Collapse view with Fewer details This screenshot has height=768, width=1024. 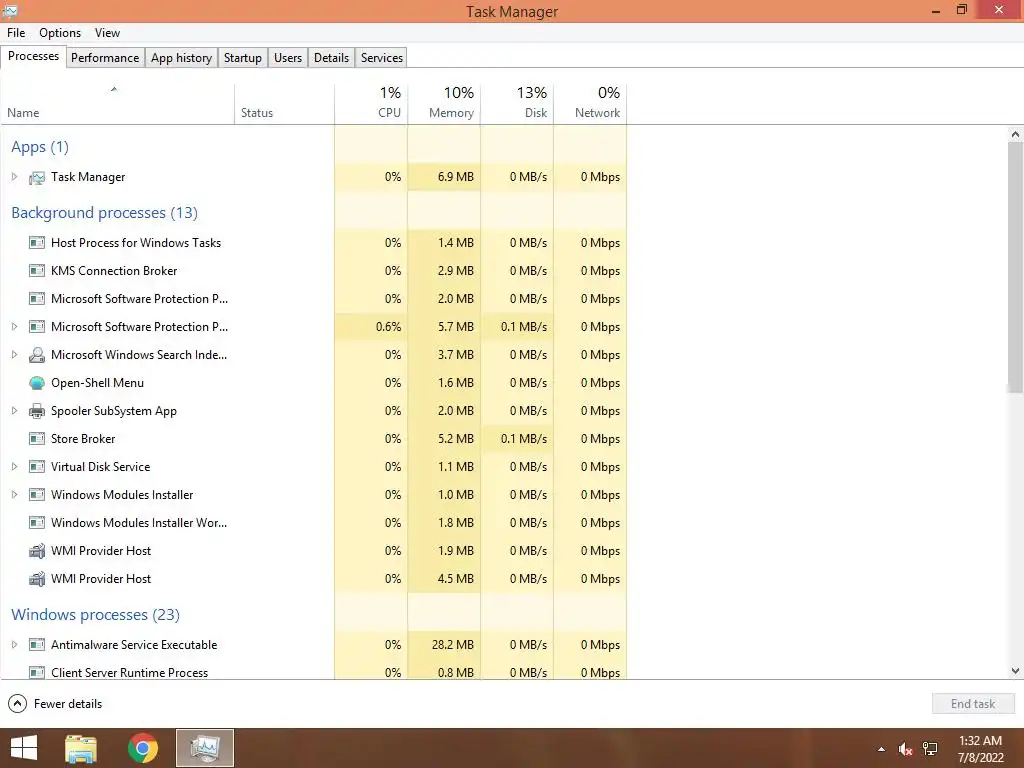pos(55,704)
